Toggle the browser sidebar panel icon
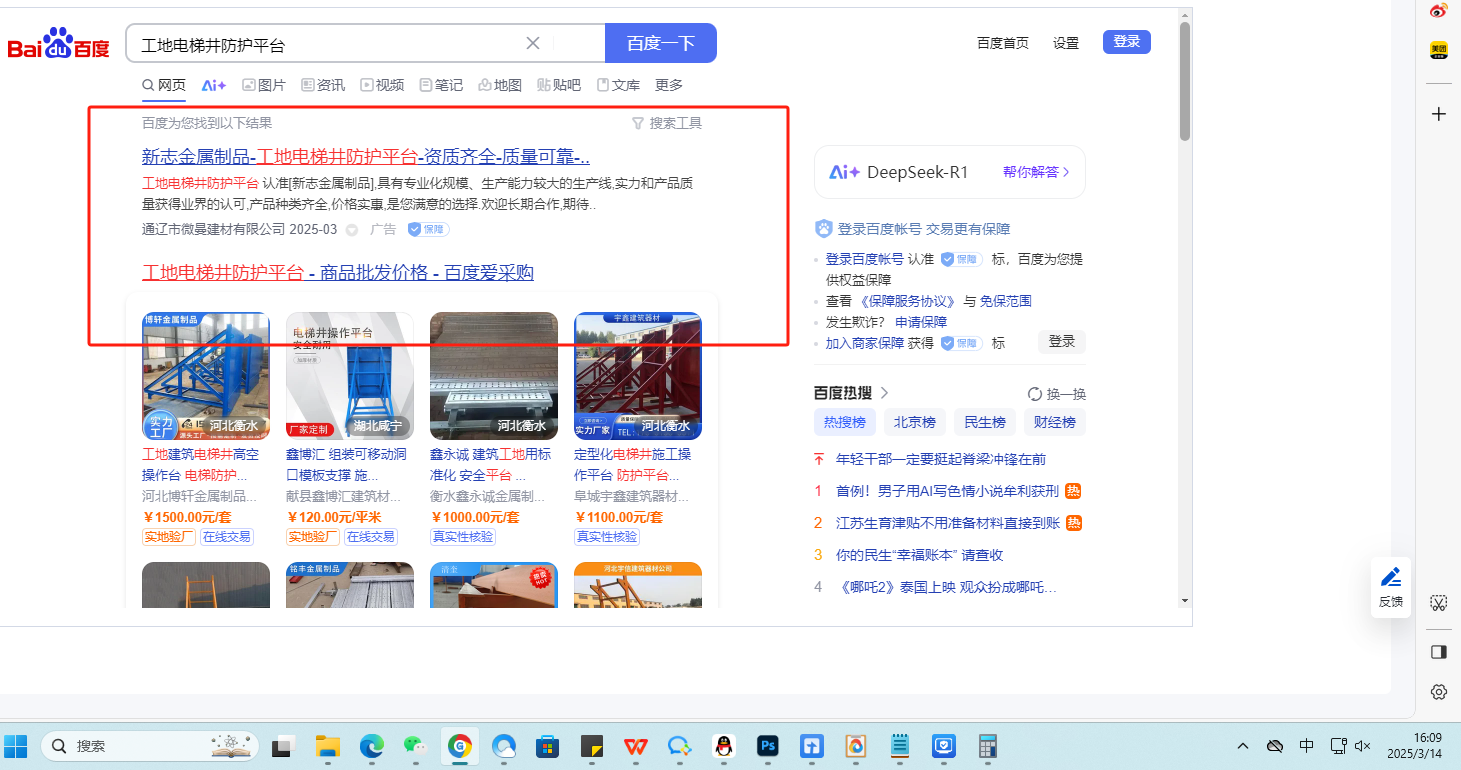This screenshot has height=770, width=1461. tap(1438, 652)
